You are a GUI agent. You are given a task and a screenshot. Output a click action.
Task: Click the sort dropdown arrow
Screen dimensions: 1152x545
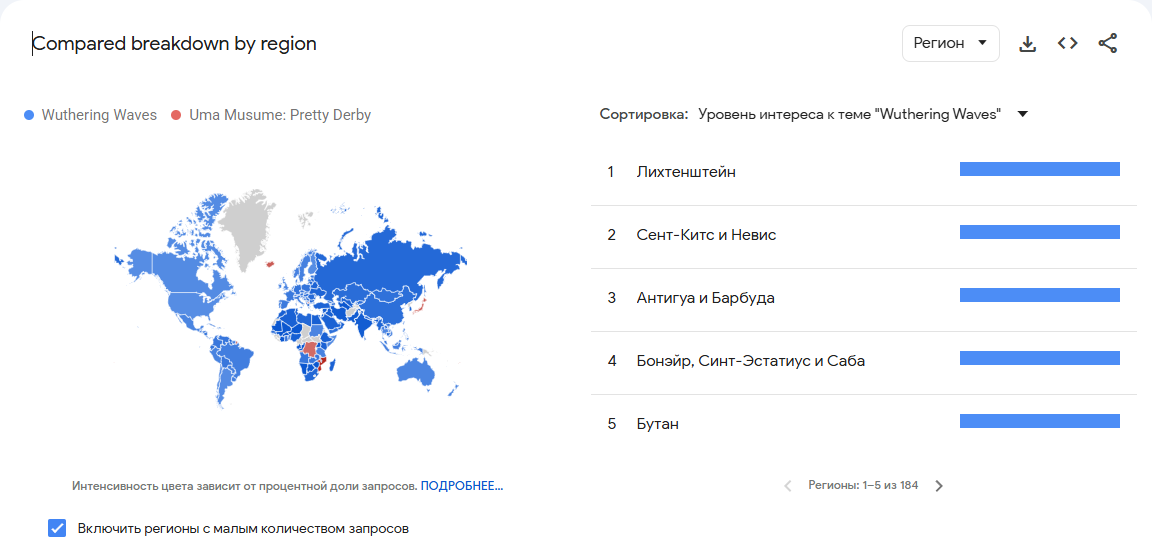pos(1022,115)
